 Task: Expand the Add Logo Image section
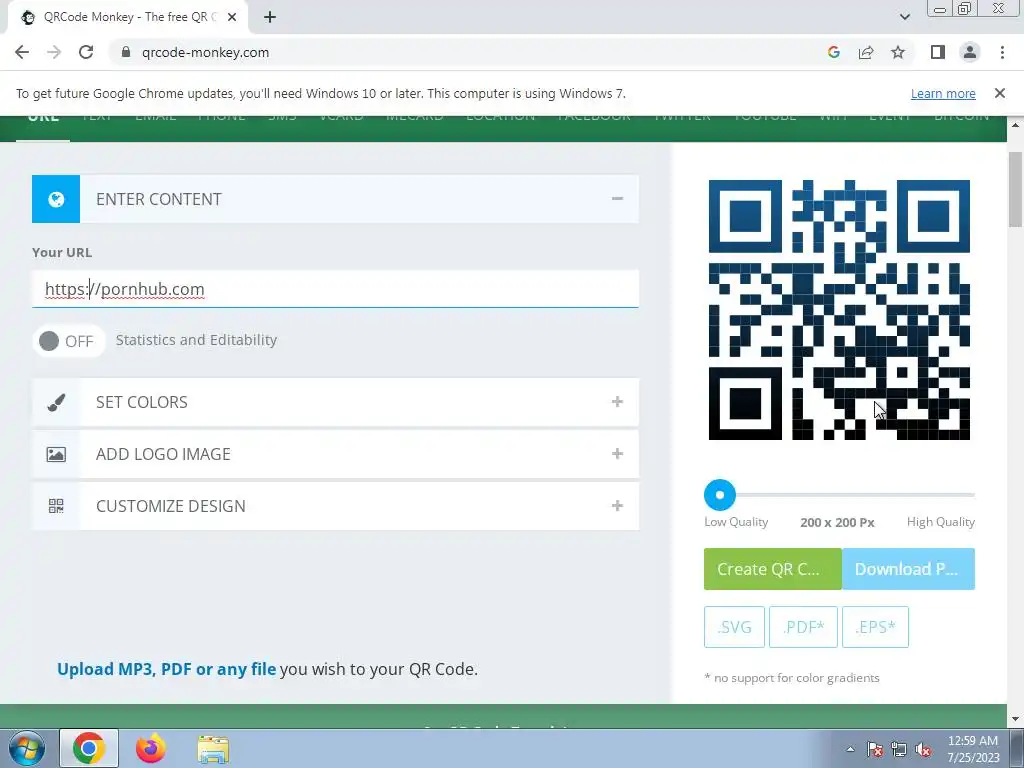[x=617, y=454]
